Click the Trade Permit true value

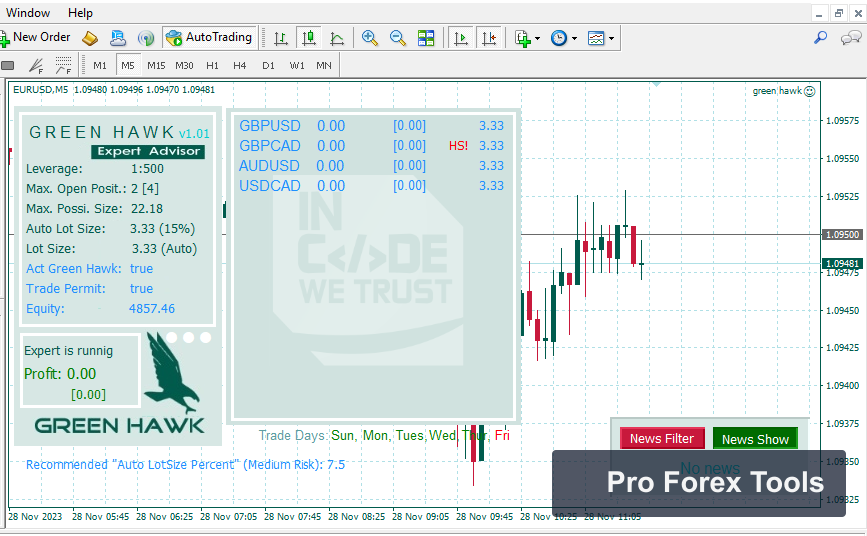[142, 289]
